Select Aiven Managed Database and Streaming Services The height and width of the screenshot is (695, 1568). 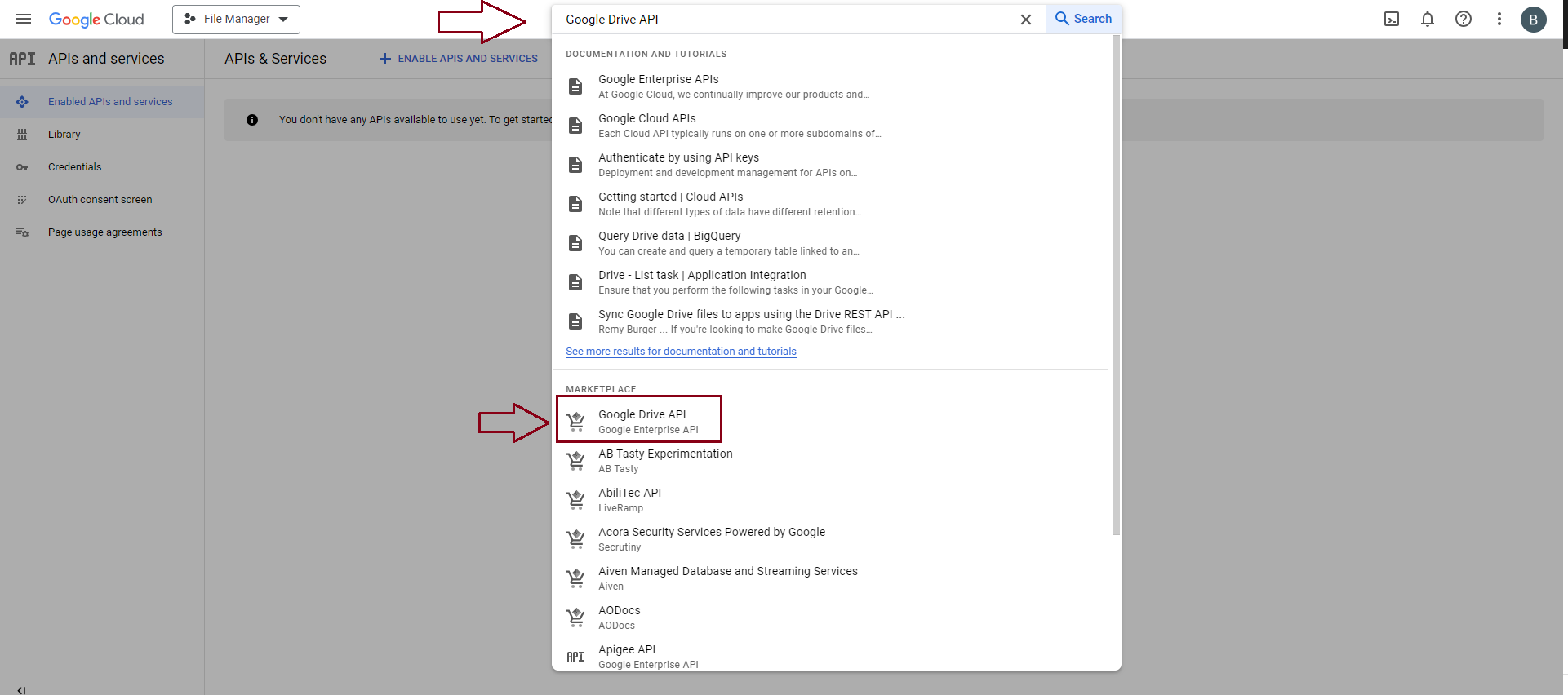[x=832, y=578]
